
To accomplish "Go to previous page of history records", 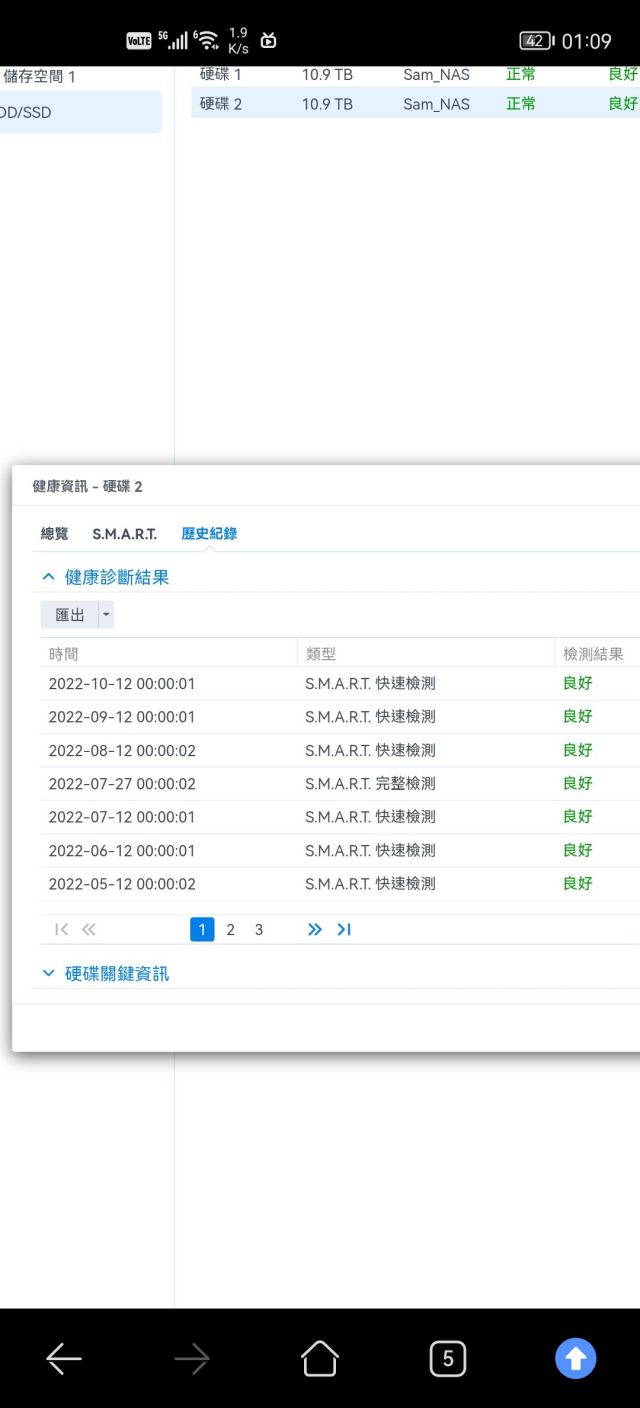I will point(89,930).
